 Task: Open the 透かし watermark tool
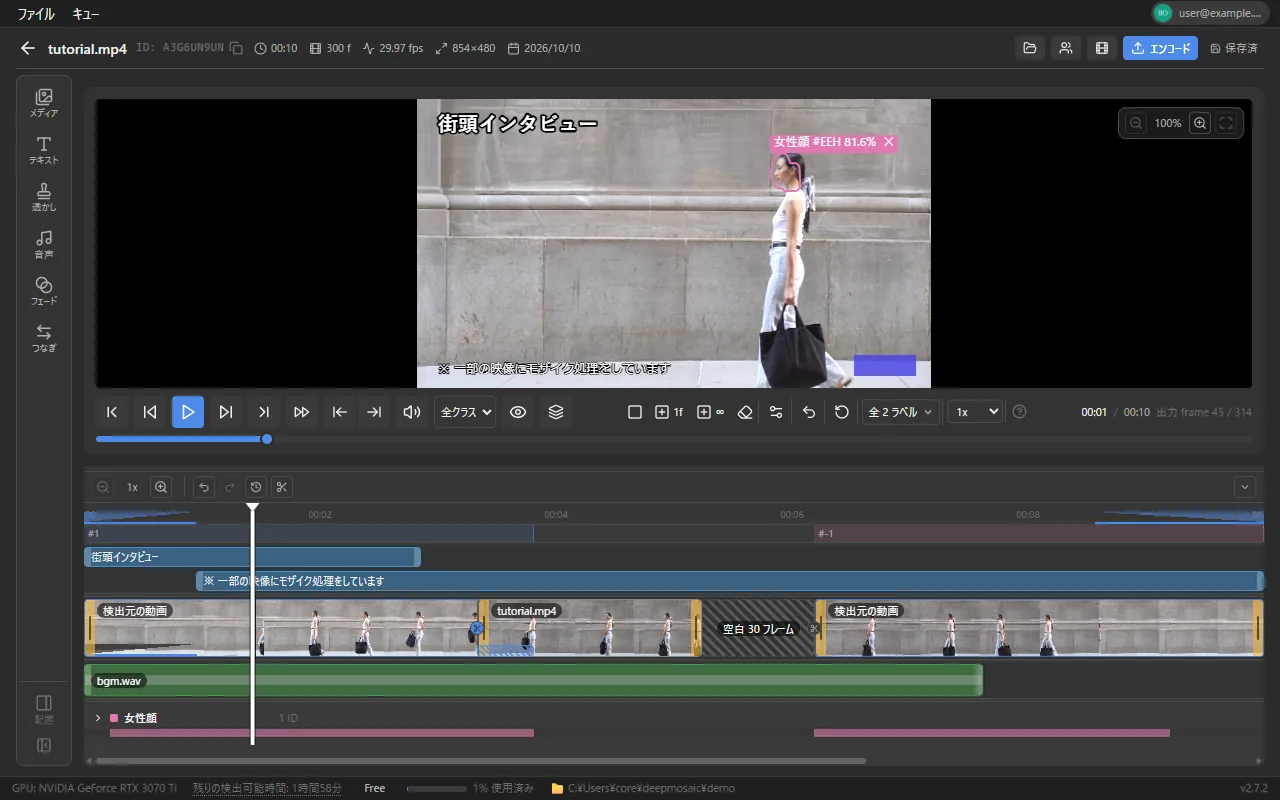click(x=44, y=197)
